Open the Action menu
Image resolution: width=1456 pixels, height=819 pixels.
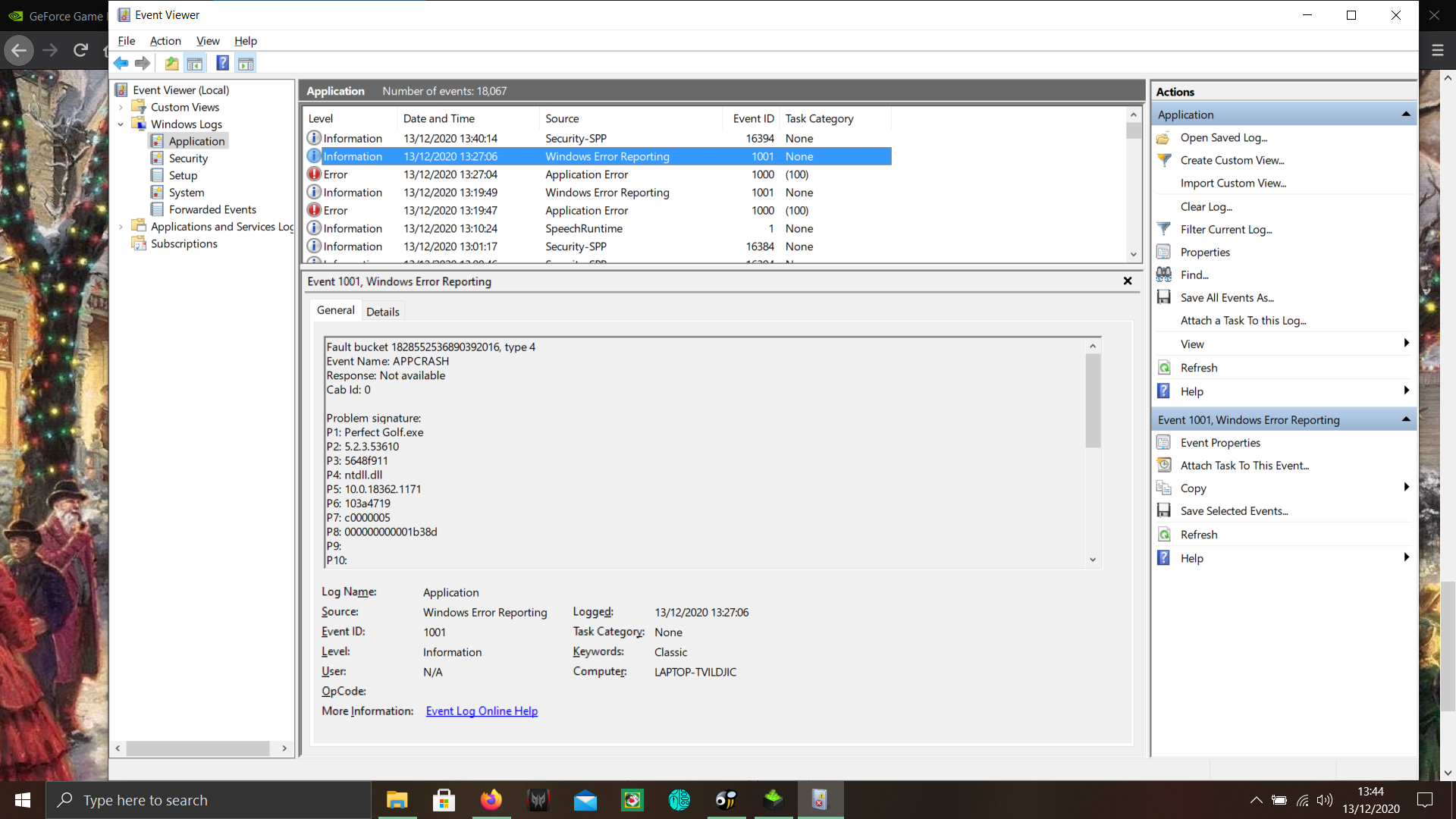pos(165,41)
